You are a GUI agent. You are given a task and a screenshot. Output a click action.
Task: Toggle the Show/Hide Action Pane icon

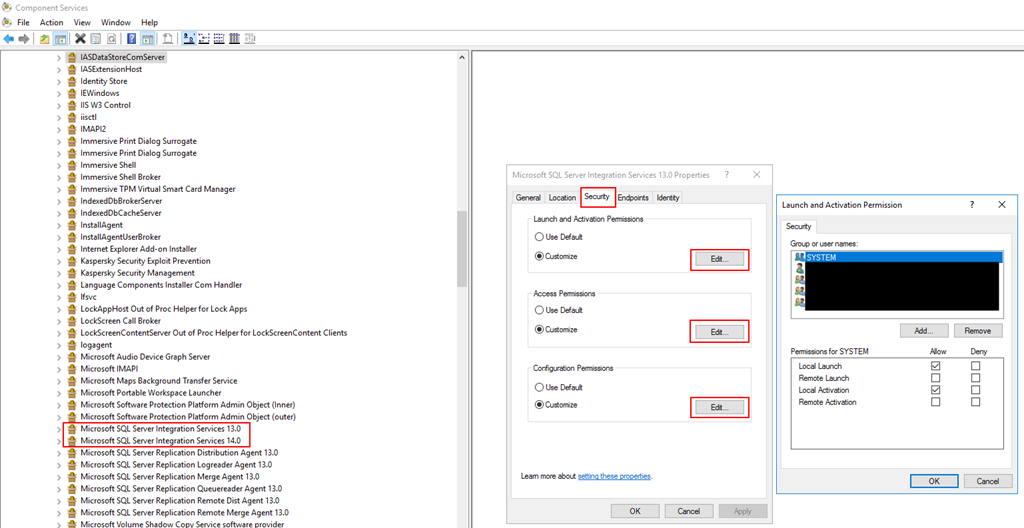pyautogui.click(x=148, y=39)
